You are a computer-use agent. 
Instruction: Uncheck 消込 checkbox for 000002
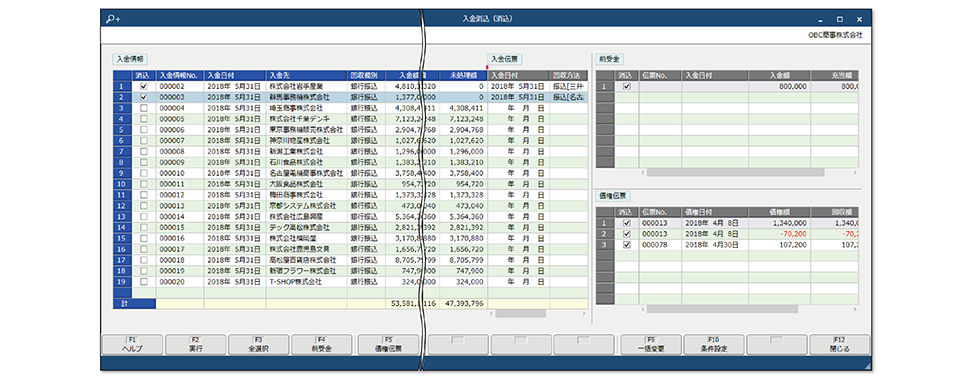tap(144, 86)
